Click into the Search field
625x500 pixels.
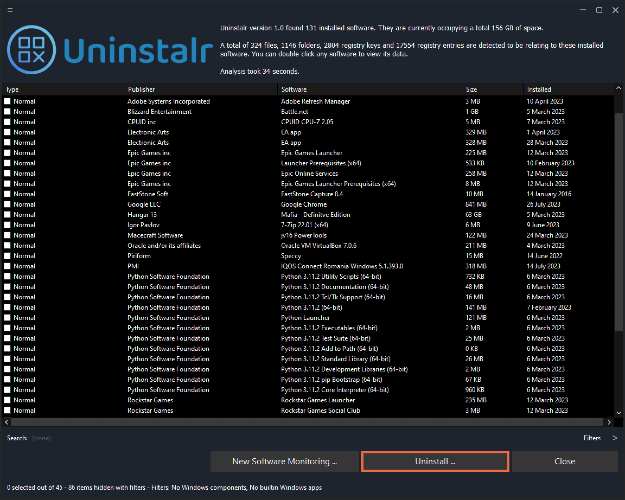[x=41, y=438]
